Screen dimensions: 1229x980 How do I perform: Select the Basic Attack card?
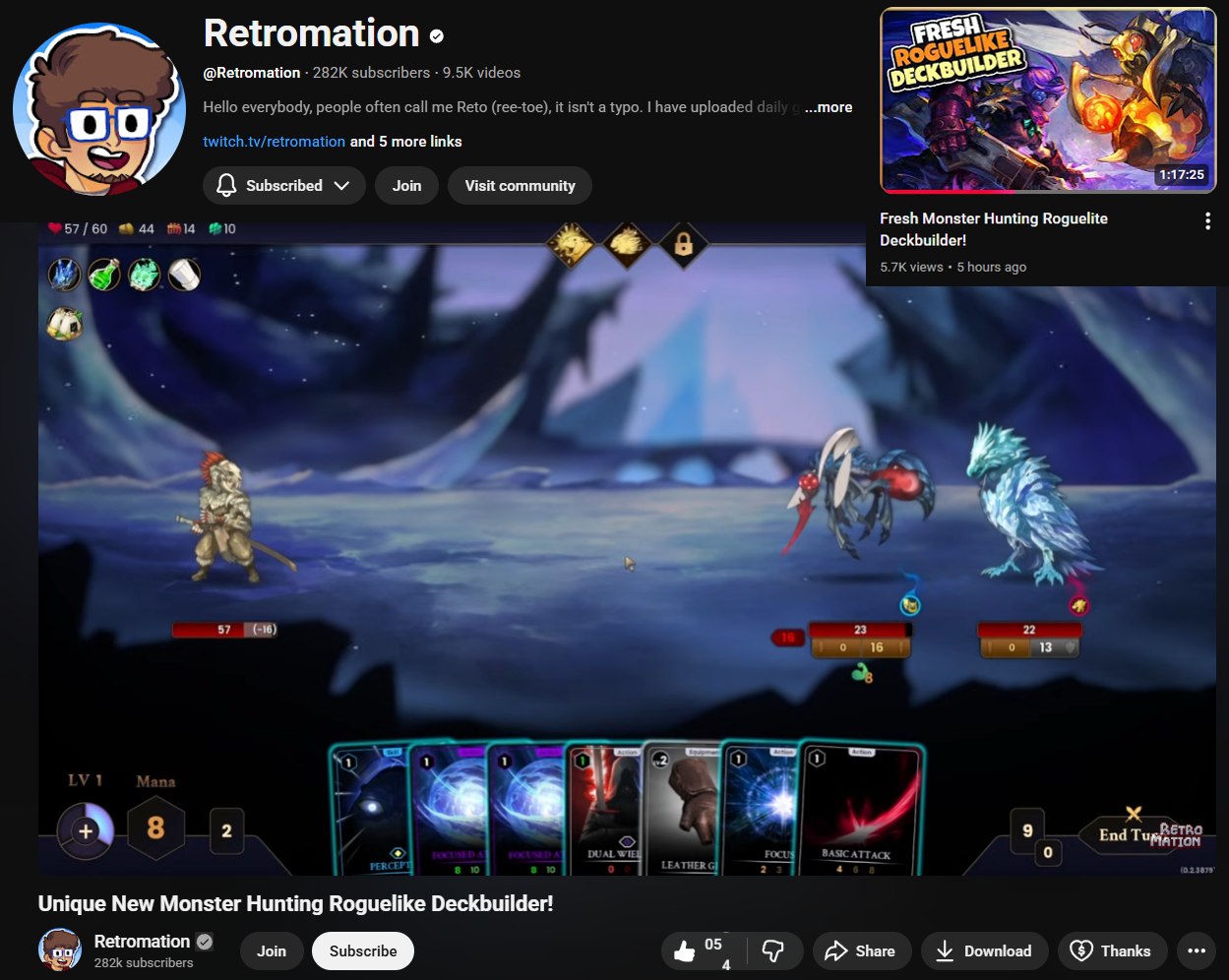[863, 809]
